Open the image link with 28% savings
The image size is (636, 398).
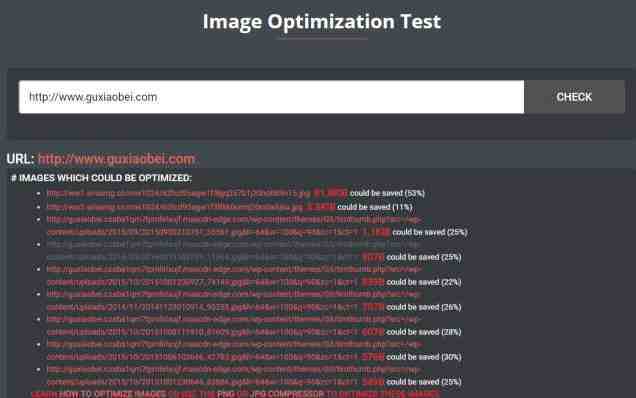point(234,326)
